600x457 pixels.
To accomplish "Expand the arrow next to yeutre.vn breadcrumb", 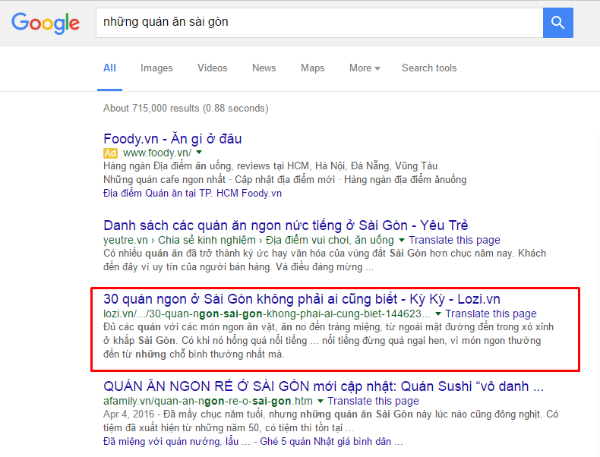I will click(x=401, y=240).
